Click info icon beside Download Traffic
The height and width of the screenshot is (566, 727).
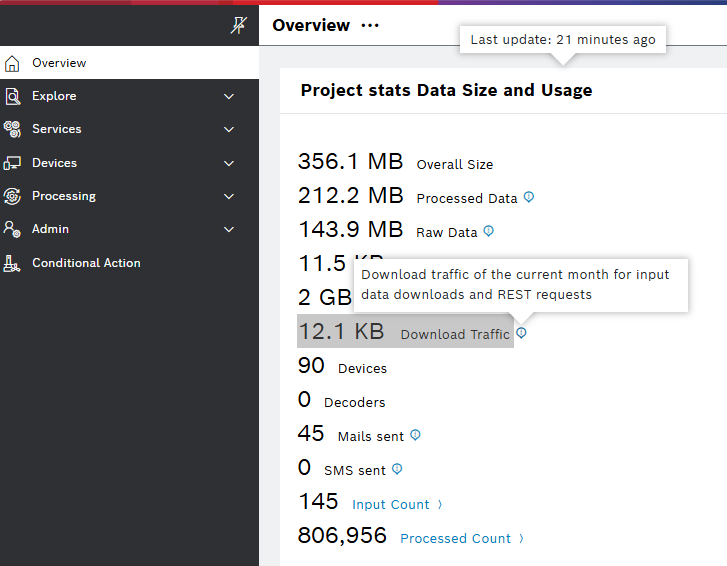pyautogui.click(x=521, y=333)
